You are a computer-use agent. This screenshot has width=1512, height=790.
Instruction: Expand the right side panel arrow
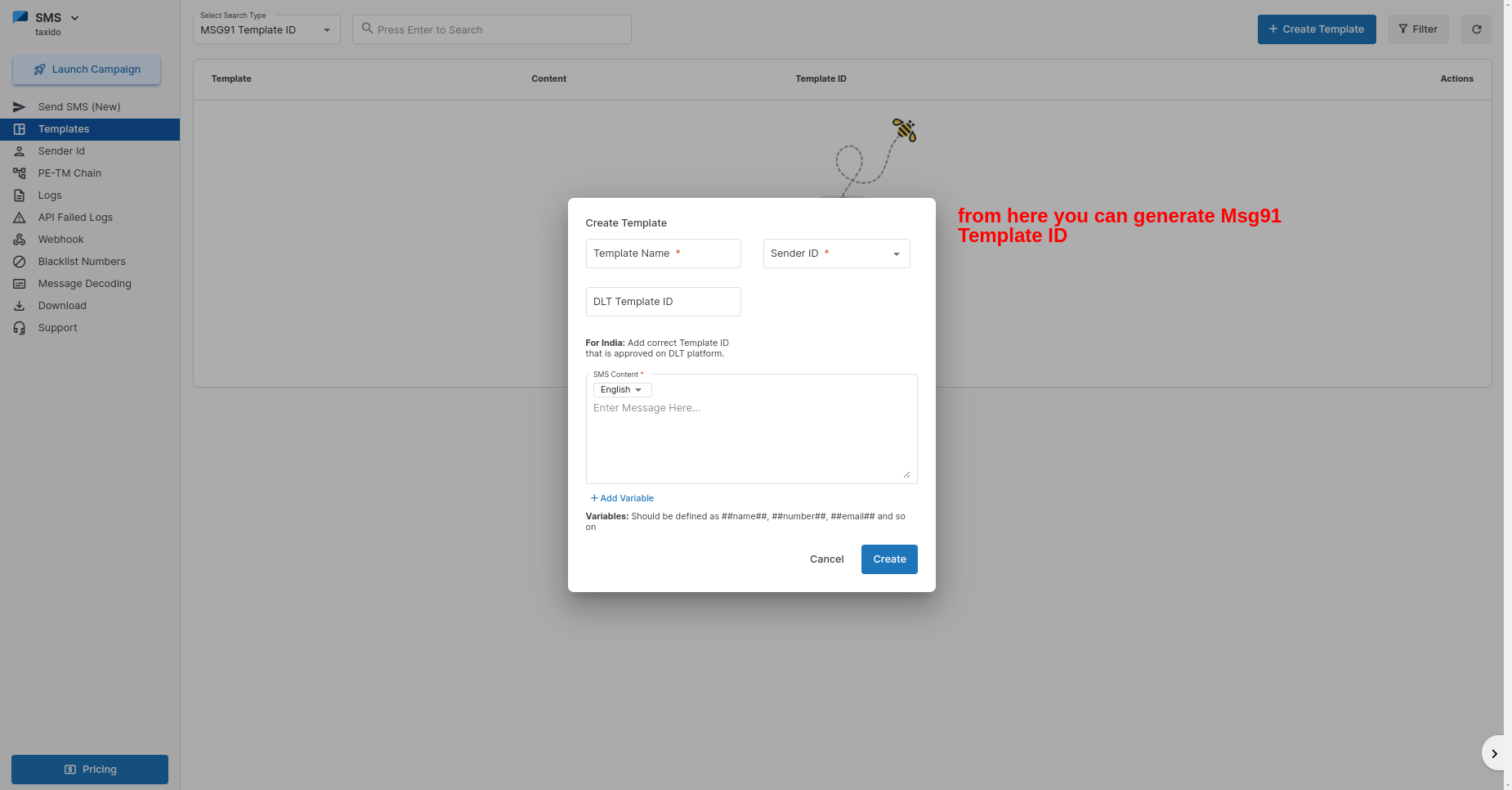[1493, 753]
